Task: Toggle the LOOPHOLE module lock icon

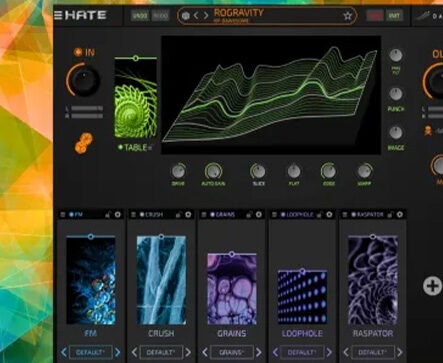Action: coord(320,215)
